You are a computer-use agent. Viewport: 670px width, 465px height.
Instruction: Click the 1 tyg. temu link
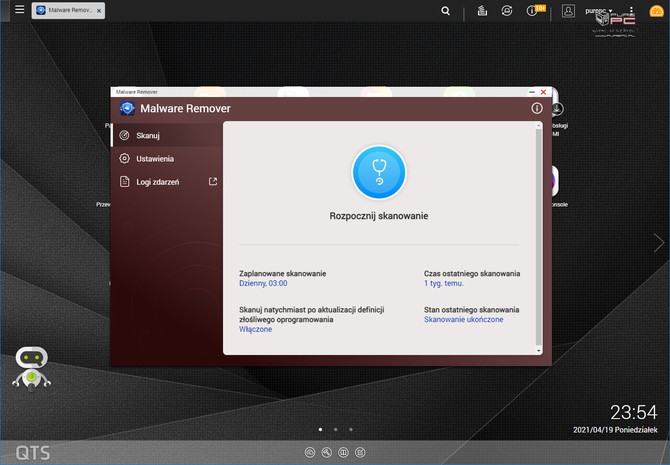pyautogui.click(x=444, y=283)
